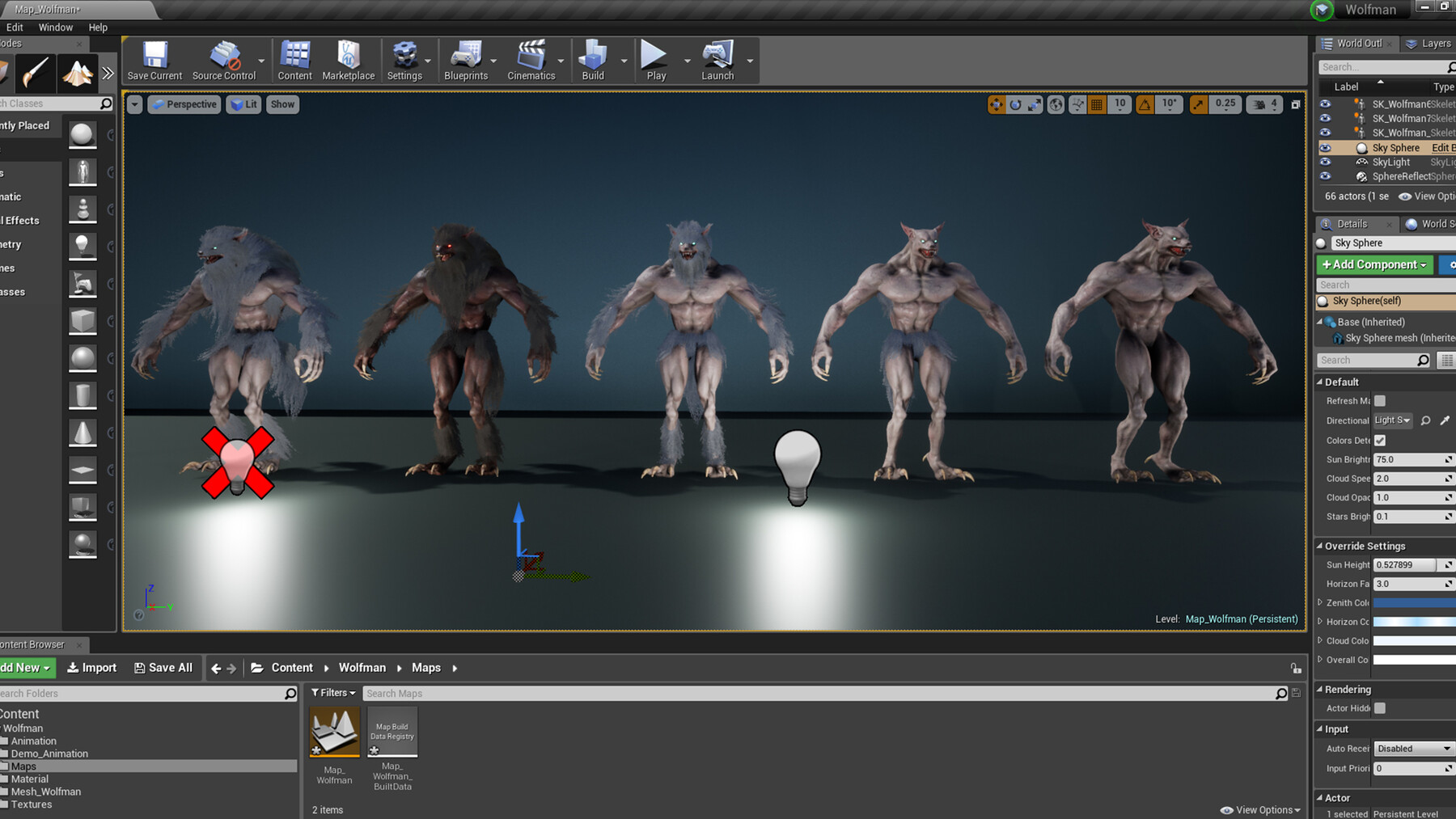Open the Lit view mode dropdown

(x=243, y=104)
